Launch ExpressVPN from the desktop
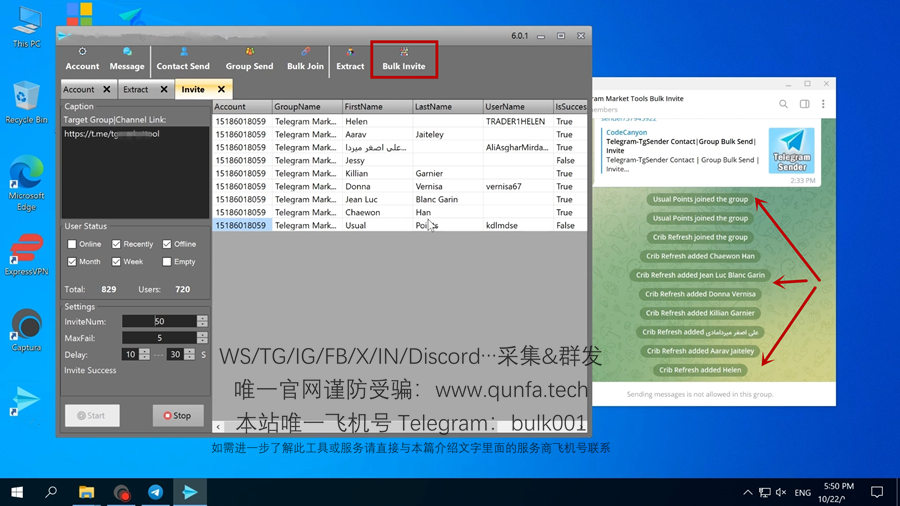 click(26, 255)
